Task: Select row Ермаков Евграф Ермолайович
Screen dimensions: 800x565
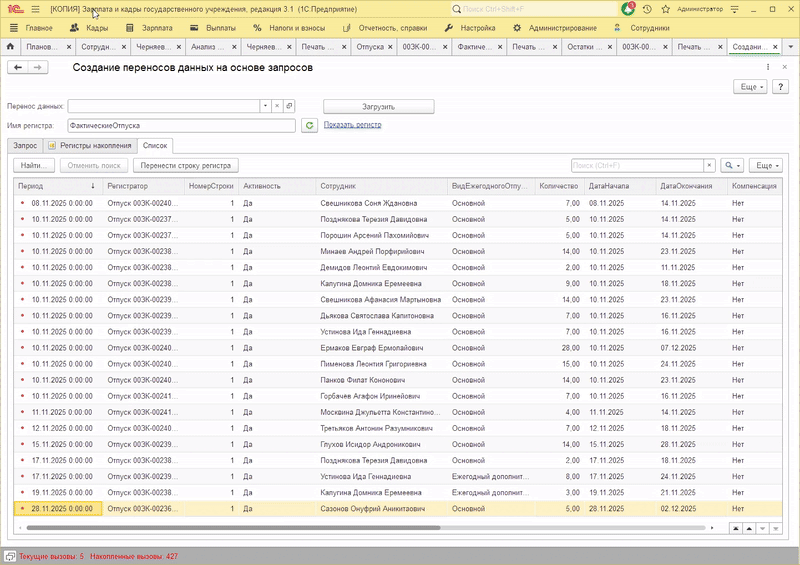Action: [398, 348]
